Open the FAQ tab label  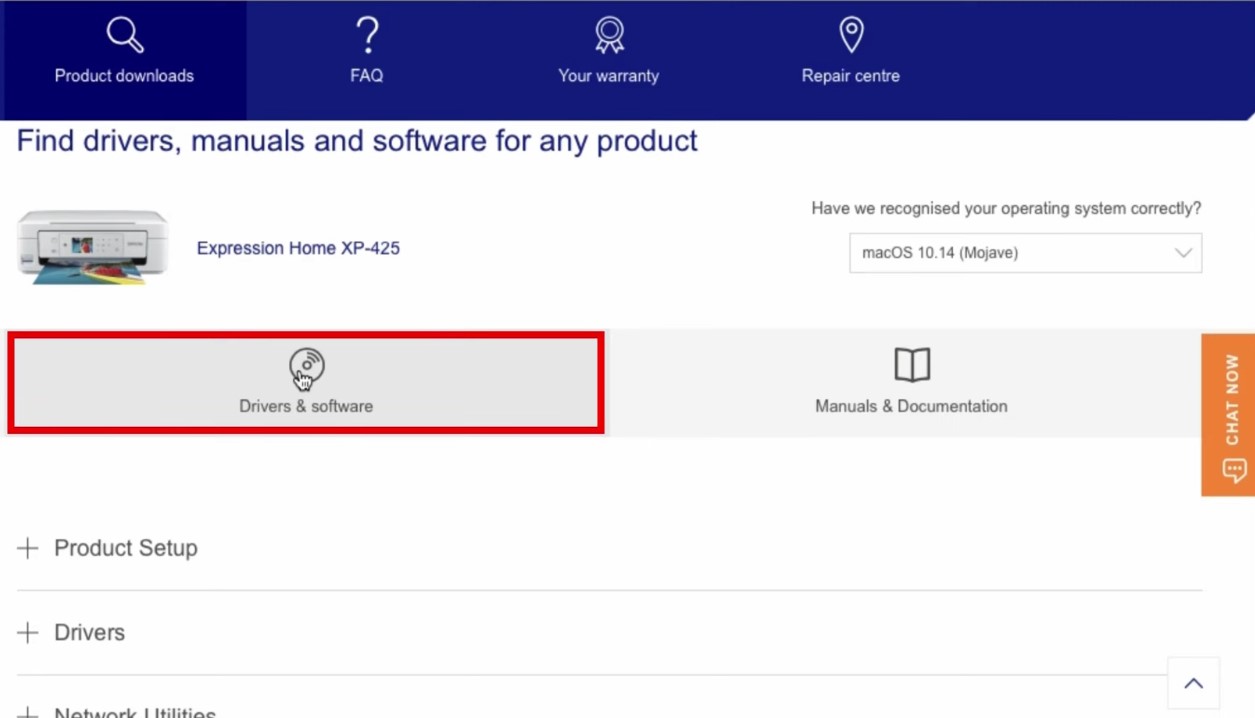tap(367, 76)
